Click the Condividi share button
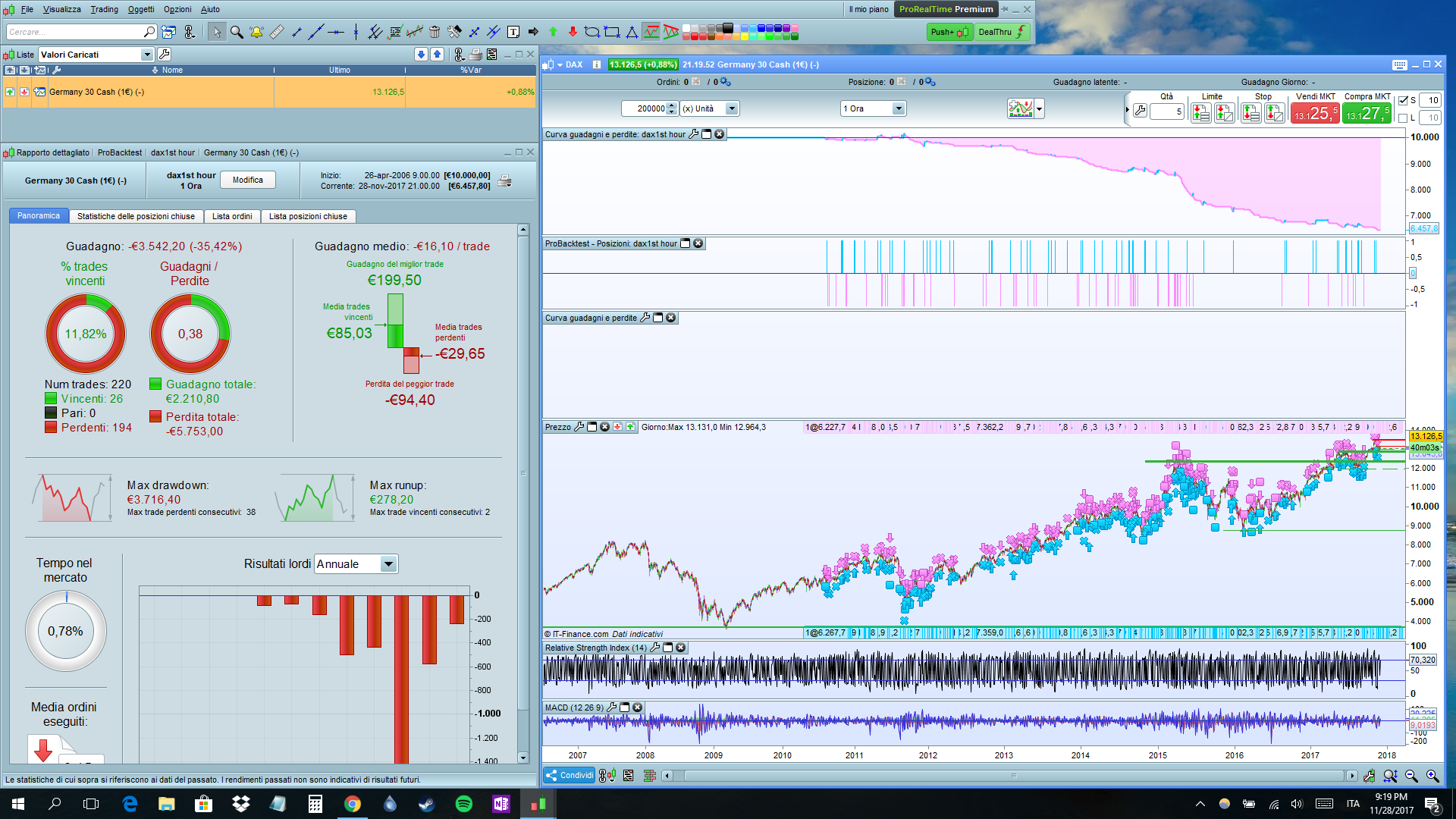1456x819 pixels. (570, 775)
